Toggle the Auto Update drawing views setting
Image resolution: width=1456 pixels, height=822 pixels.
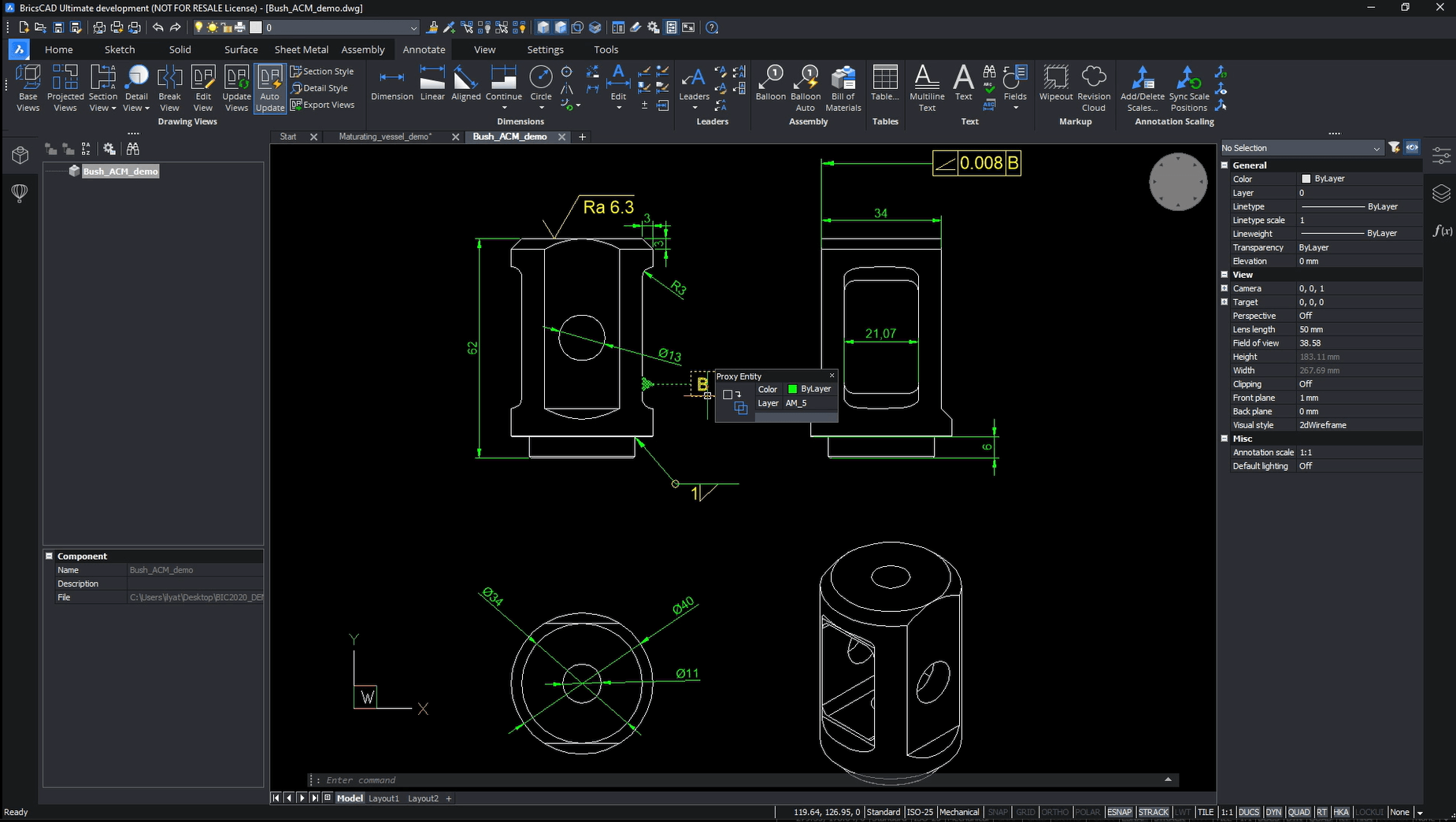(x=269, y=87)
